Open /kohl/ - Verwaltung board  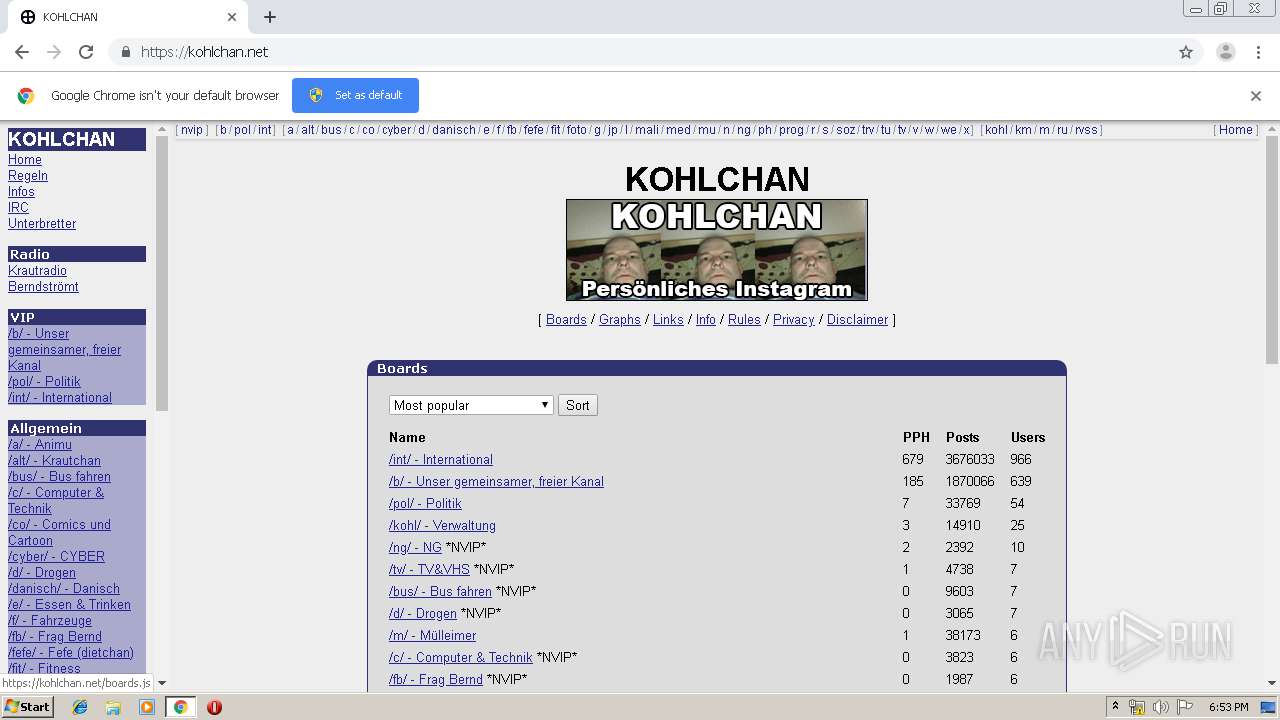(442, 526)
